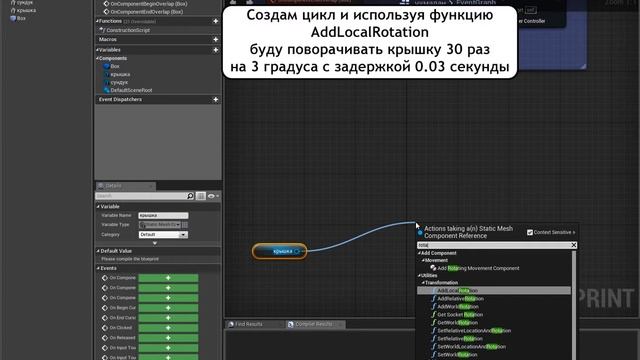Image resolution: width=640 pixels, height=360 pixels.
Task: Select the Details tab
Action: point(125,186)
